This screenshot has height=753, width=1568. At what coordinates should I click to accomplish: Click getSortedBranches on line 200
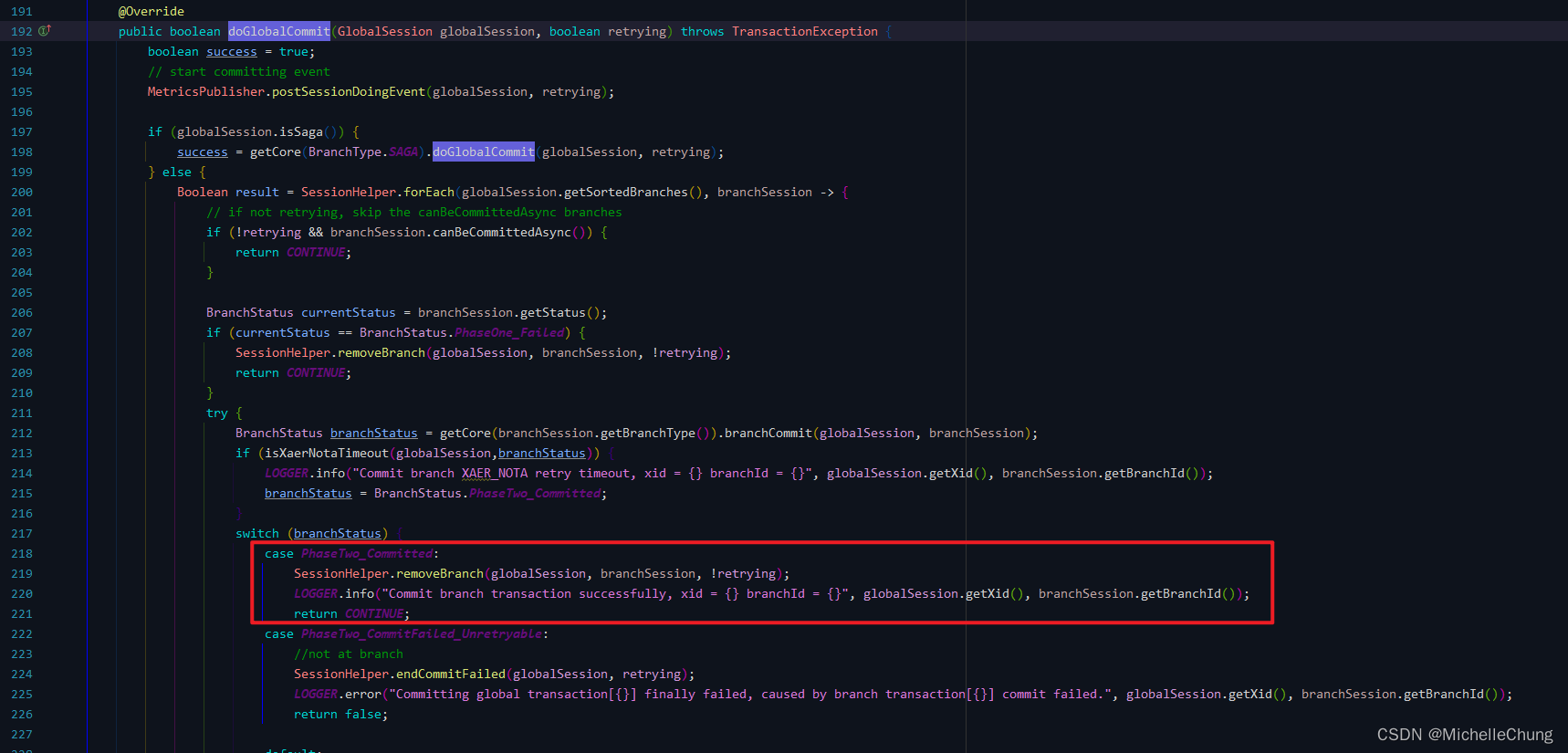626,192
